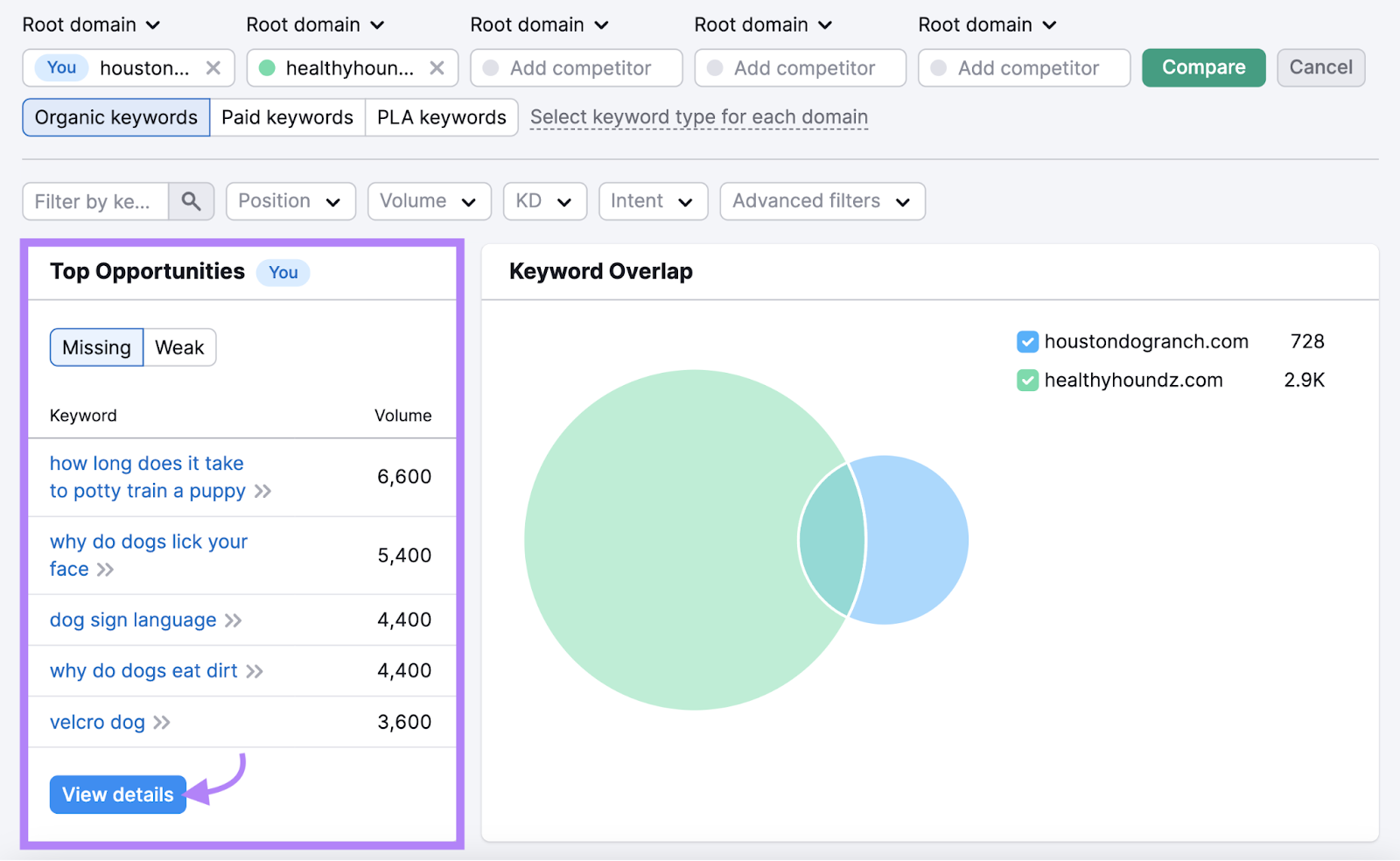Switch to Weak opportunities toggle
Viewport: 1400px width, 861px height.
pyautogui.click(x=179, y=347)
